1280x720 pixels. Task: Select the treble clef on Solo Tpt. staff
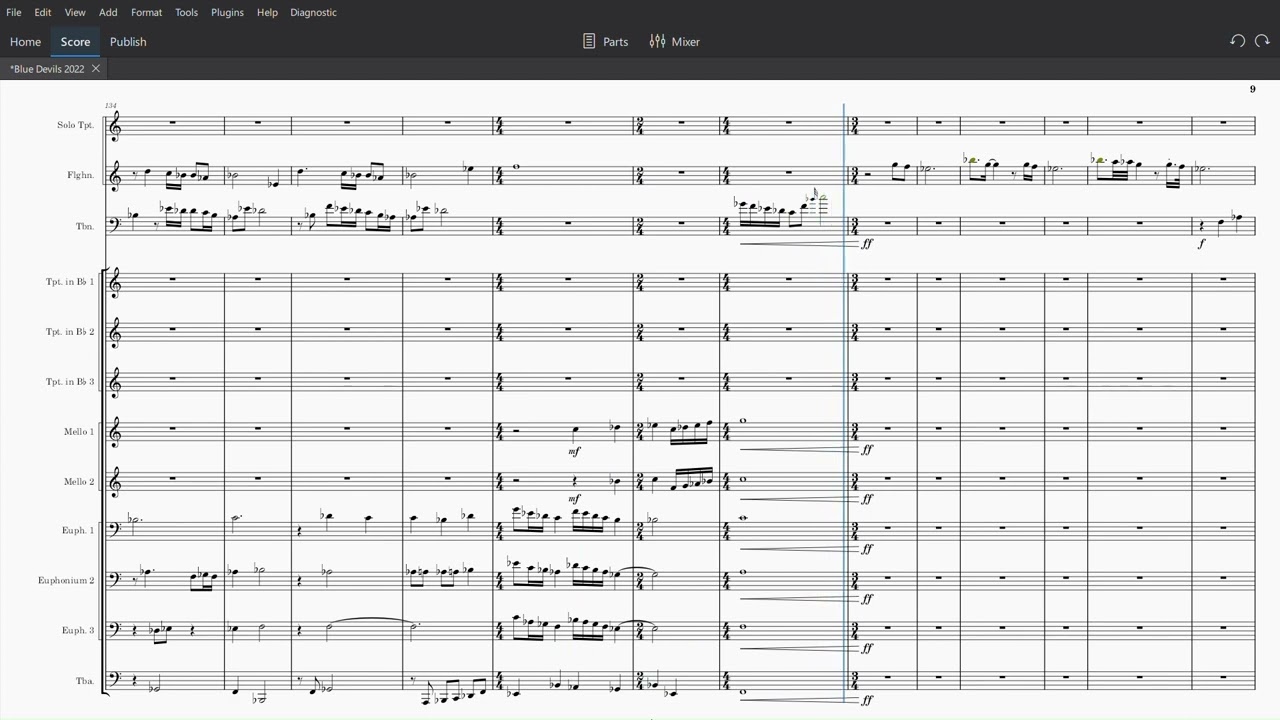pos(115,125)
